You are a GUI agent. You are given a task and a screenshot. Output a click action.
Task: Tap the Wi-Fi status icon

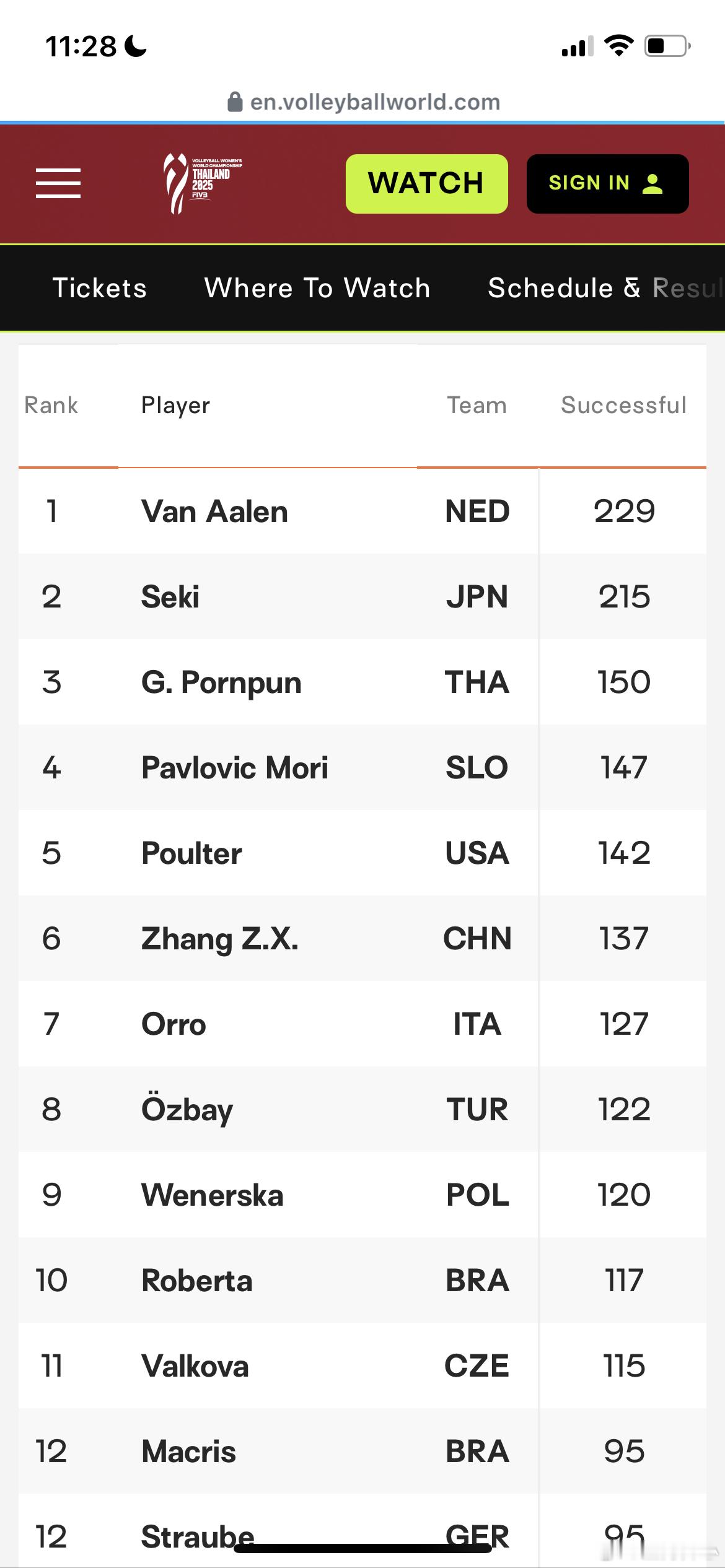tap(618, 46)
